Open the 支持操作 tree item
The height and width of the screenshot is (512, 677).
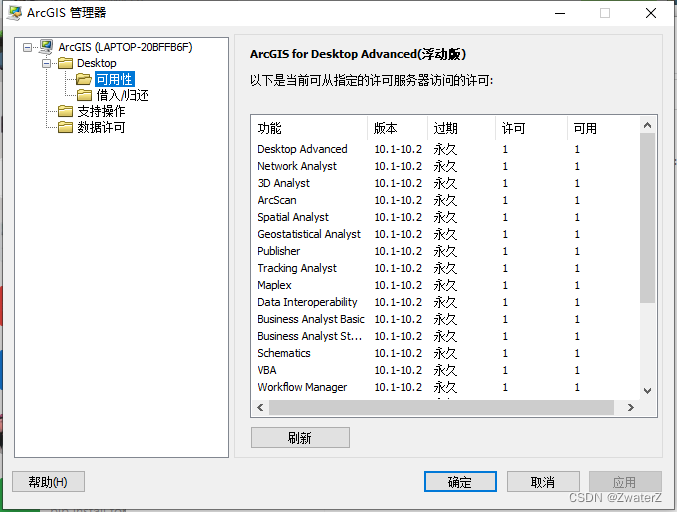(101, 111)
